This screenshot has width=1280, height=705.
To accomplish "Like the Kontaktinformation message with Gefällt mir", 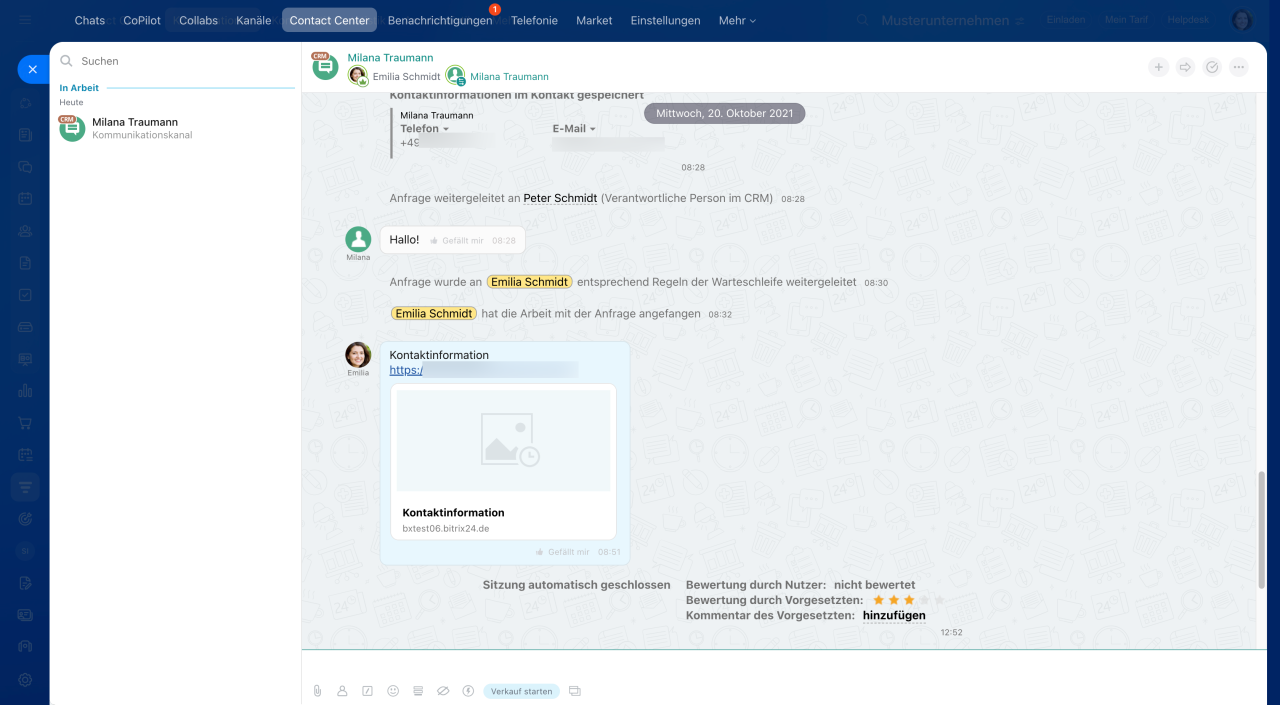I will [x=563, y=552].
